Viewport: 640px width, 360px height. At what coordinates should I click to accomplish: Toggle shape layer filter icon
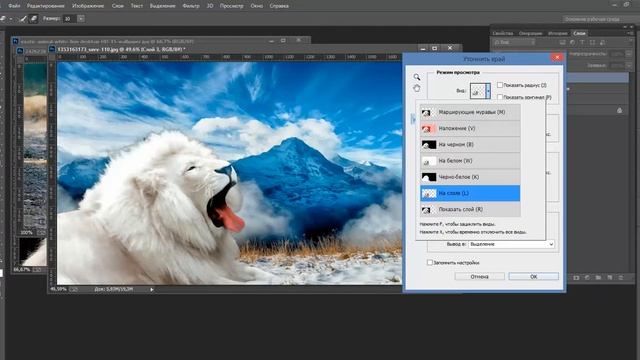click(592, 42)
